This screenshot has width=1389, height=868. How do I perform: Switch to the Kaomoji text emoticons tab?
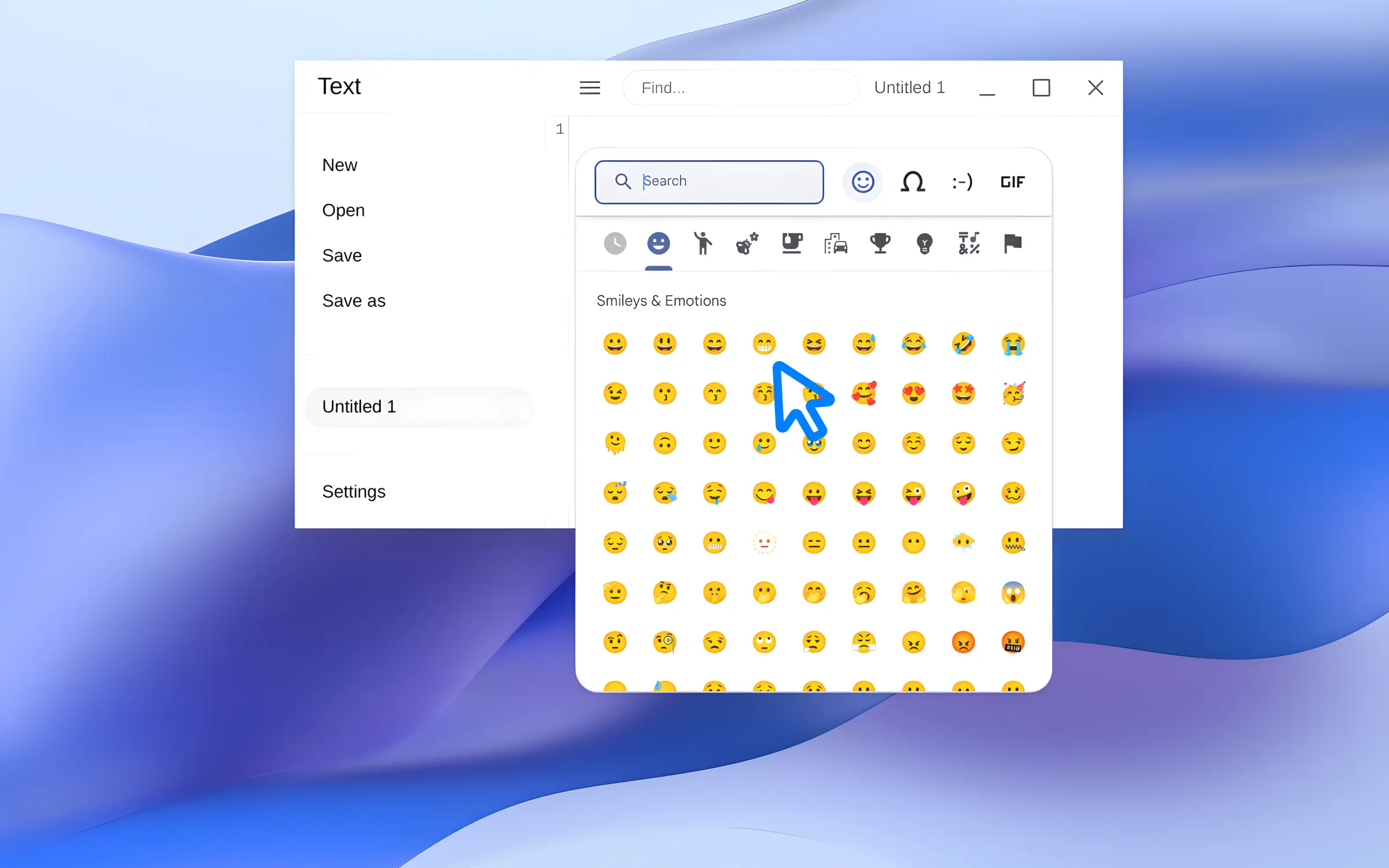(961, 182)
